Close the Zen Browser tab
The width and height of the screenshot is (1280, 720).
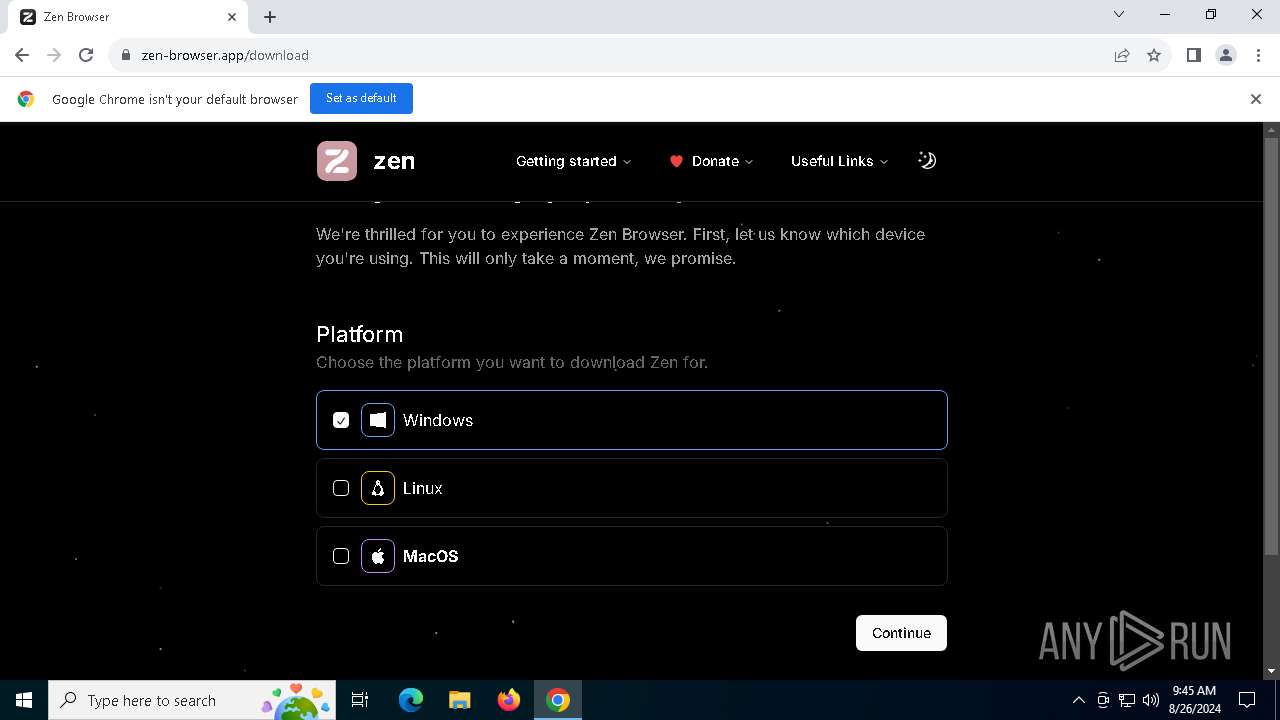point(231,17)
